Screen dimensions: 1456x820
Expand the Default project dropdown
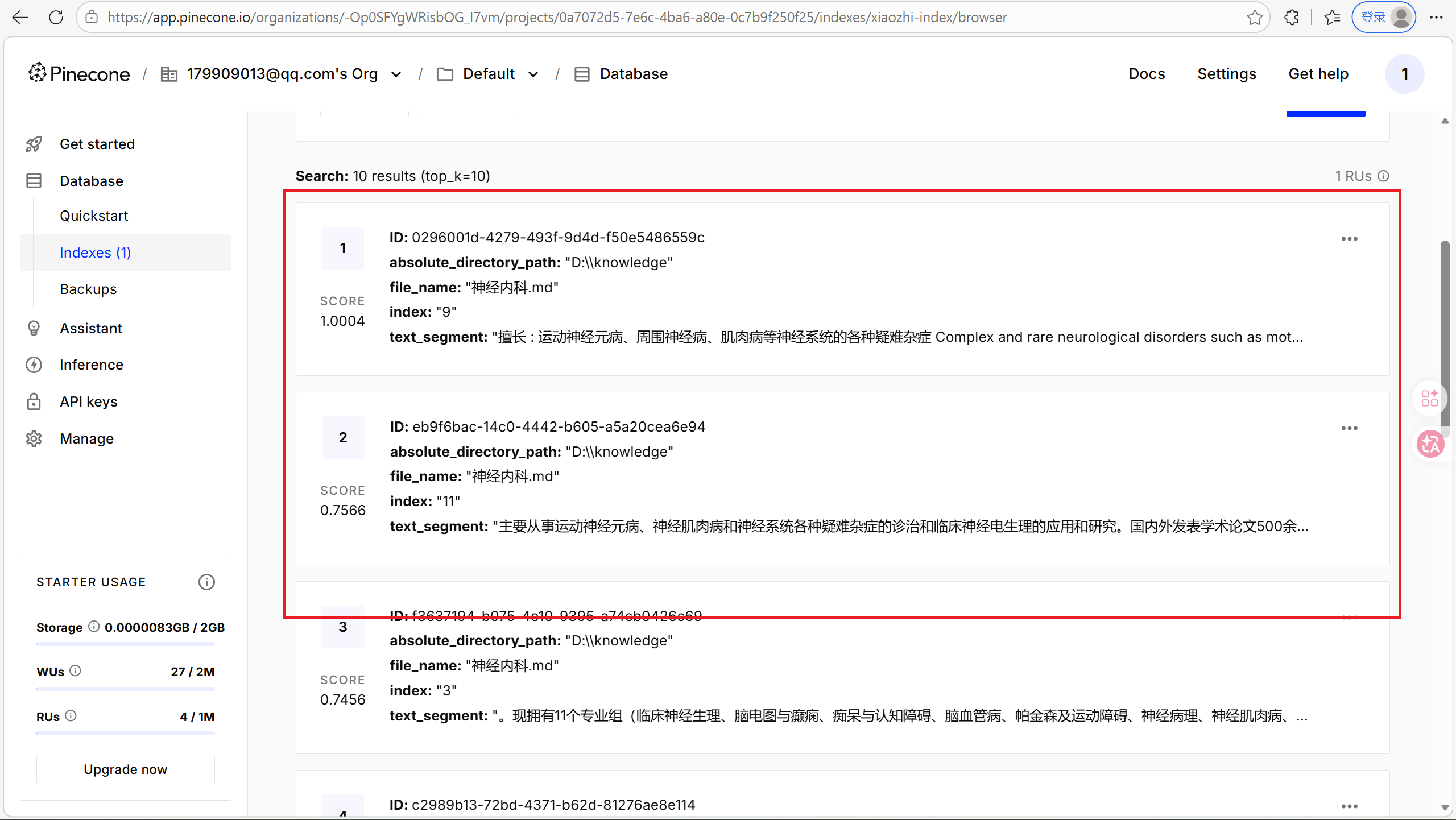(533, 74)
